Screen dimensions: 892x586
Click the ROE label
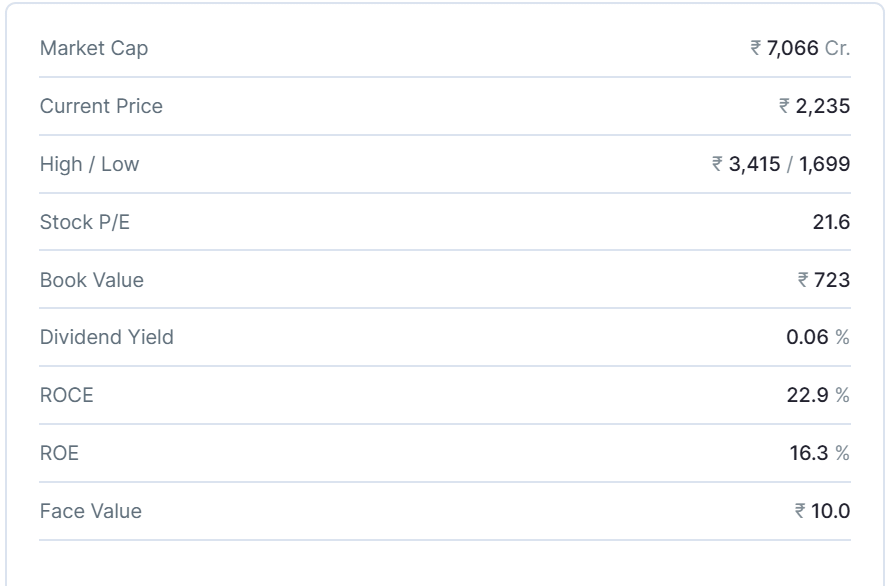pyautogui.click(x=59, y=453)
